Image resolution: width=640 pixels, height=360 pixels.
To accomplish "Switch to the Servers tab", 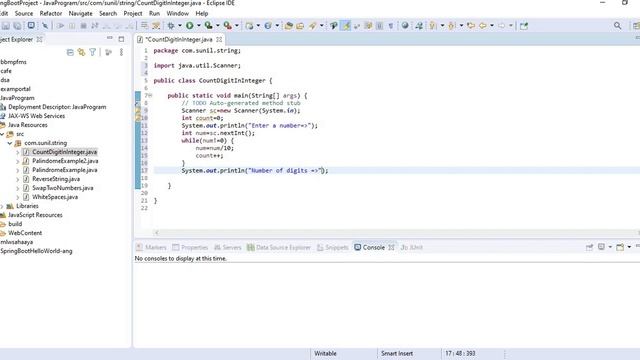I will (x=228, y=247).
